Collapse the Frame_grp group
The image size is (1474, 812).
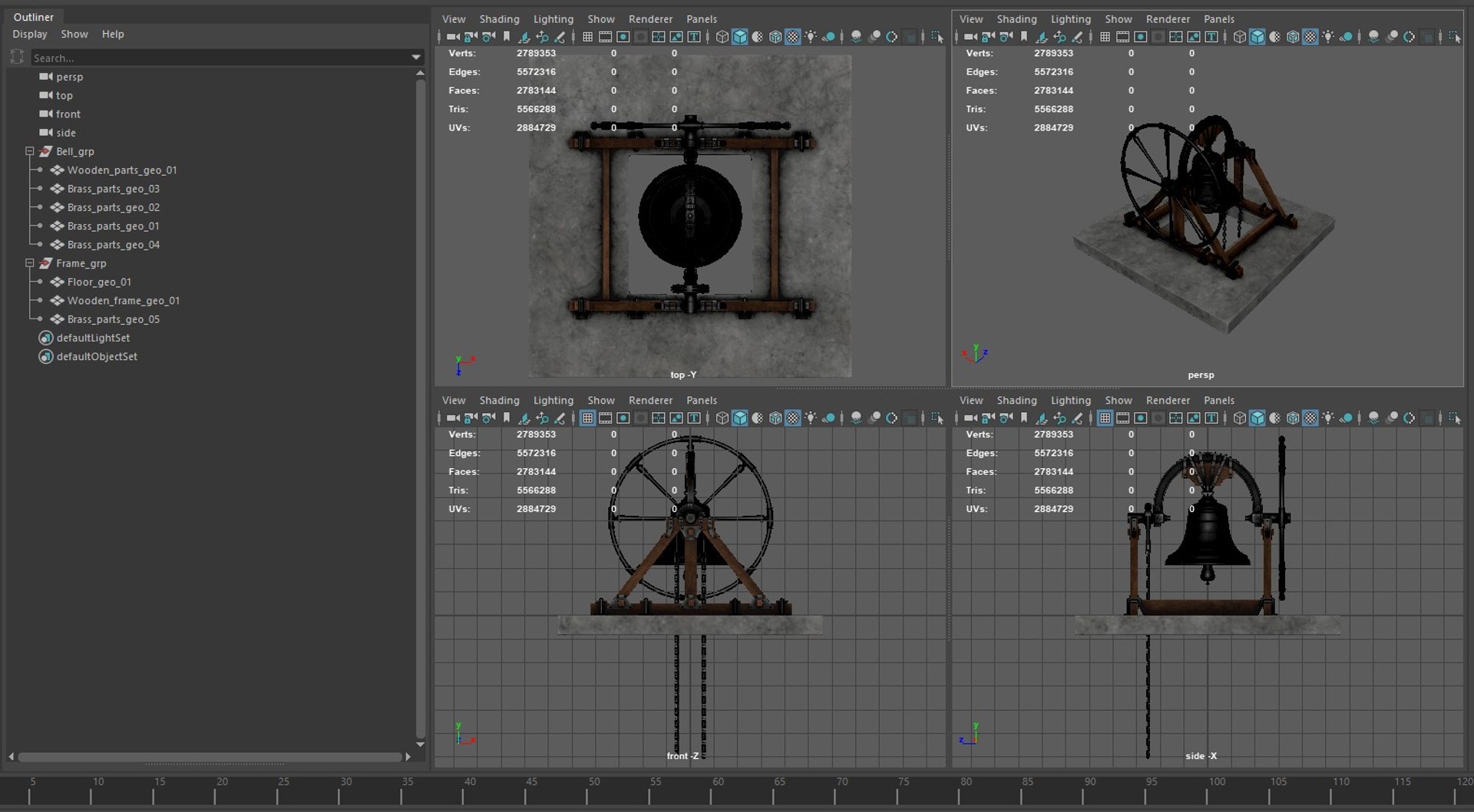[x=30, y=263]
